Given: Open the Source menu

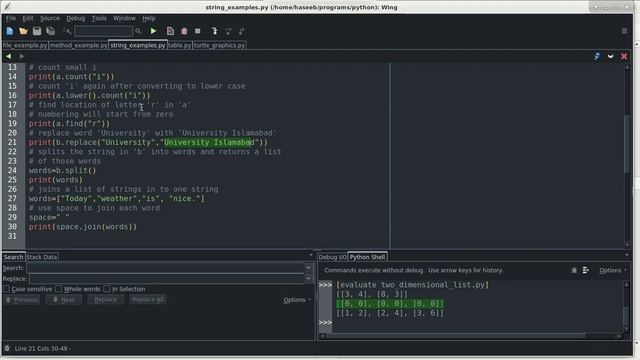Looking at the screenshot, I should 50,18.
